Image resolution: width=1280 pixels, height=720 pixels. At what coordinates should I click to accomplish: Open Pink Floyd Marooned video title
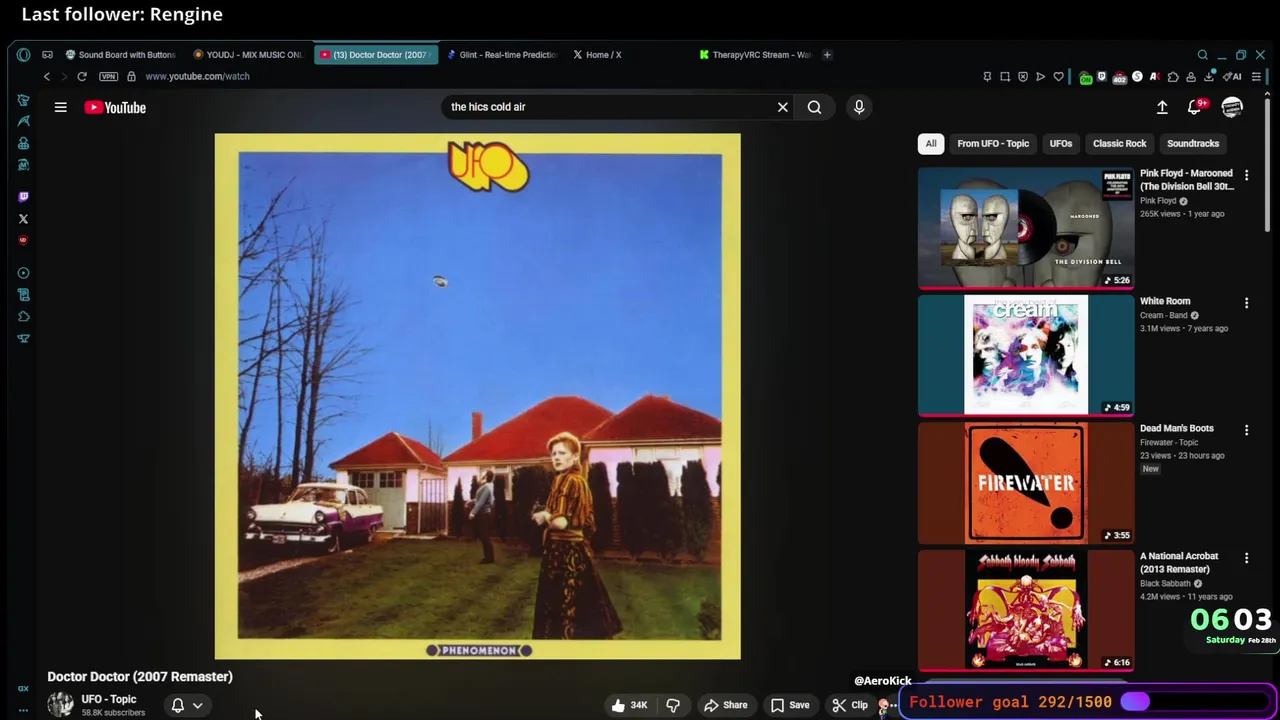pos(1187,179)
